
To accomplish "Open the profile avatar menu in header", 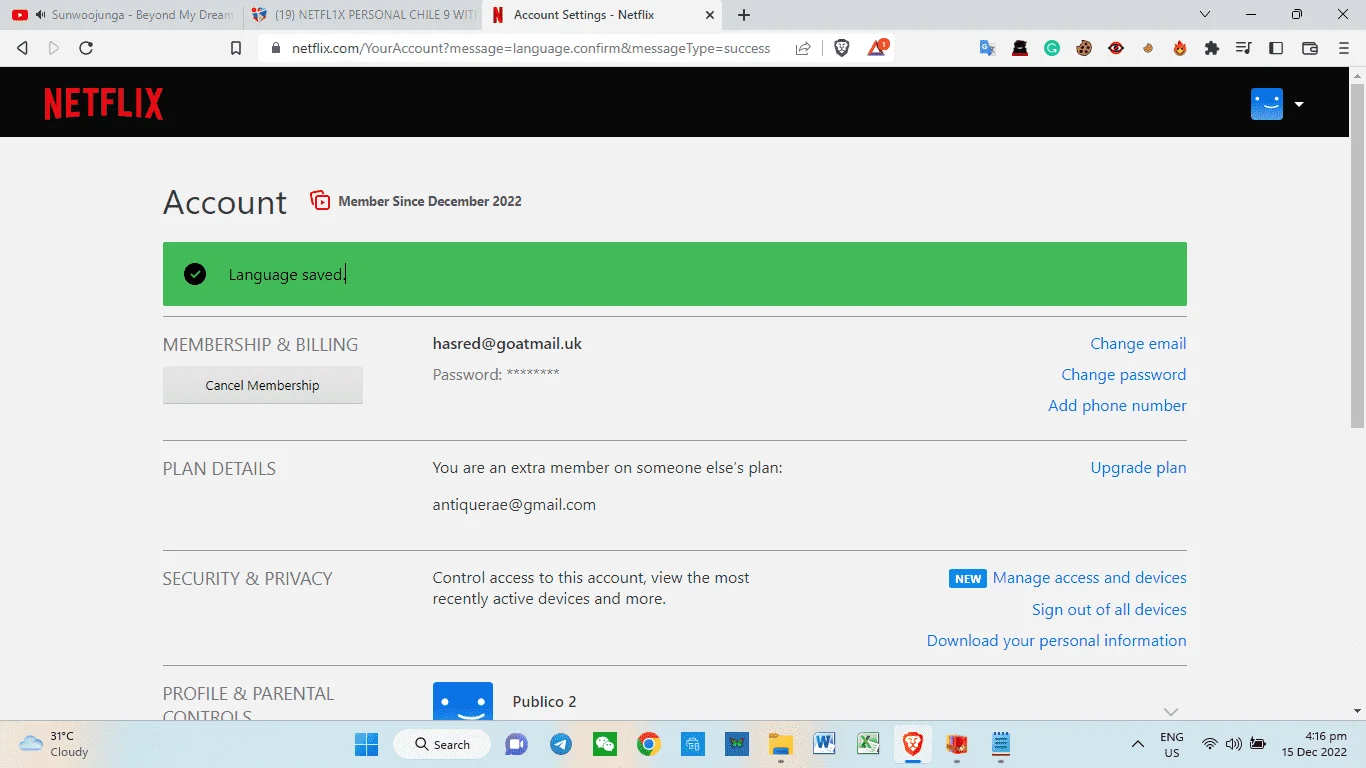I will (x=1267, y=104).
